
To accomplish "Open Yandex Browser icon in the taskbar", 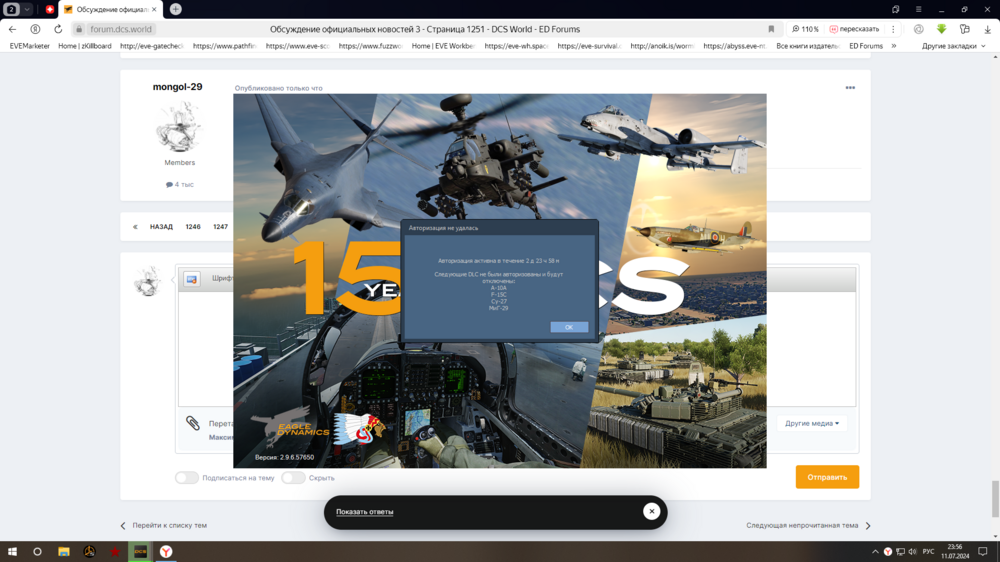I will pyautogui.click(x=166, y=551).
